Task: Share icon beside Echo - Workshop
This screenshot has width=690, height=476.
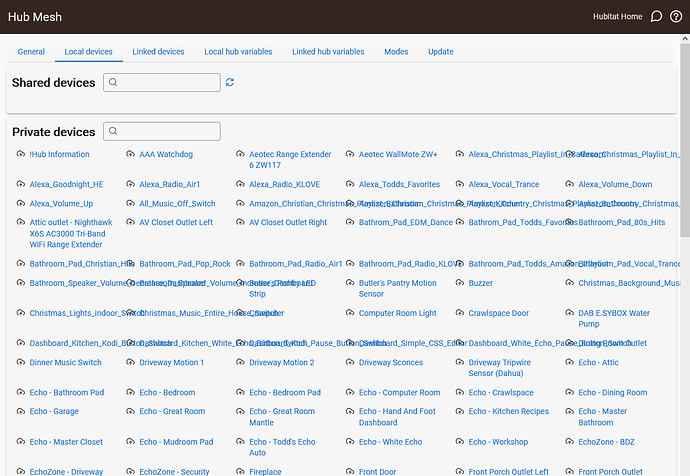Action: coord(460,441)
